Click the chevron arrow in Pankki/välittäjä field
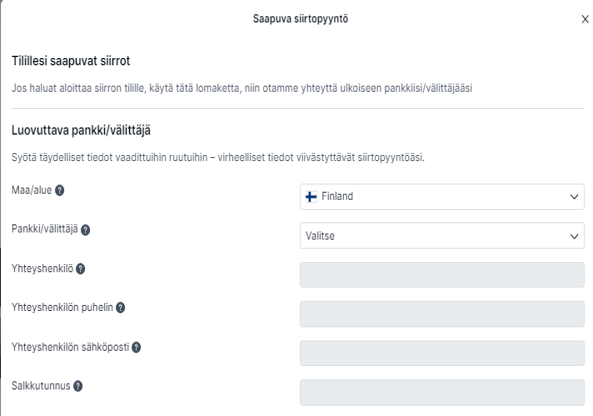Image resolution: width=593 pixels, height=416 pixels. pos(574,236)
